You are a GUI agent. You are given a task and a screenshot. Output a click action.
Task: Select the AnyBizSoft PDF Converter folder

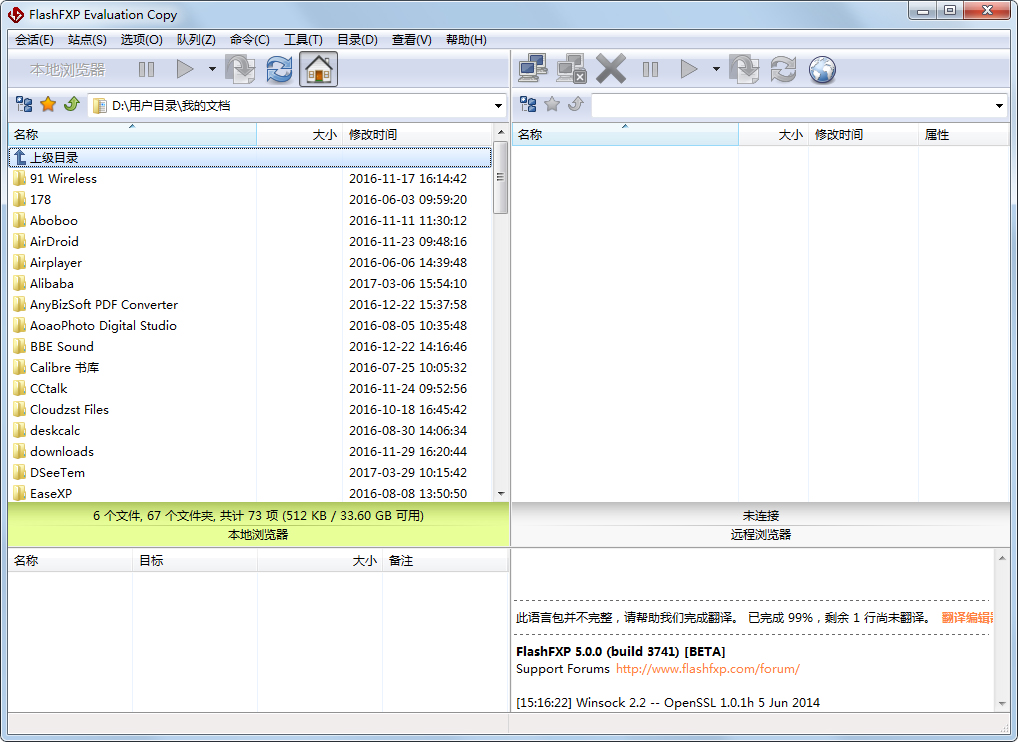coord(104,304)
